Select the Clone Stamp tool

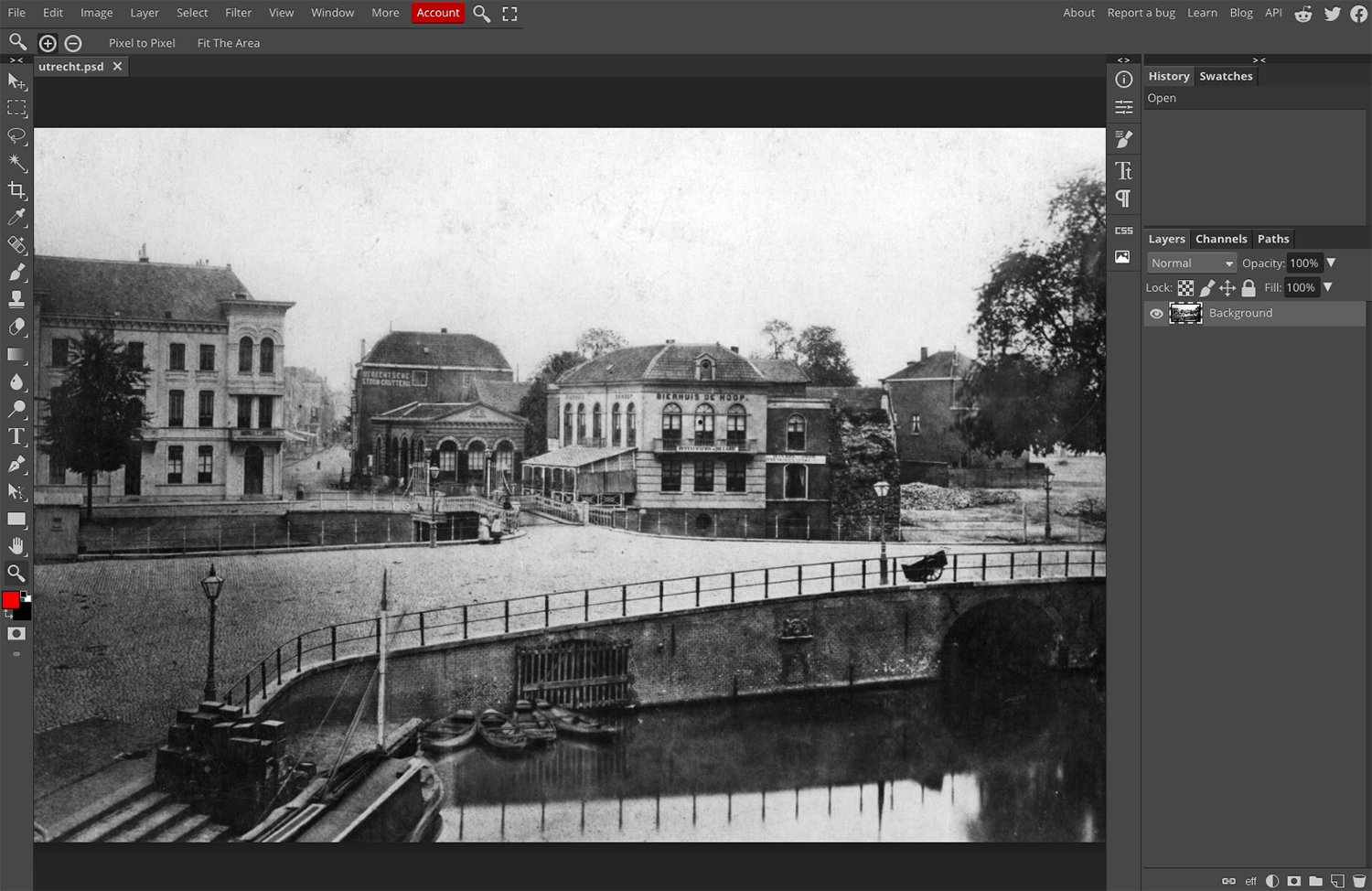(x=16, y=299)
